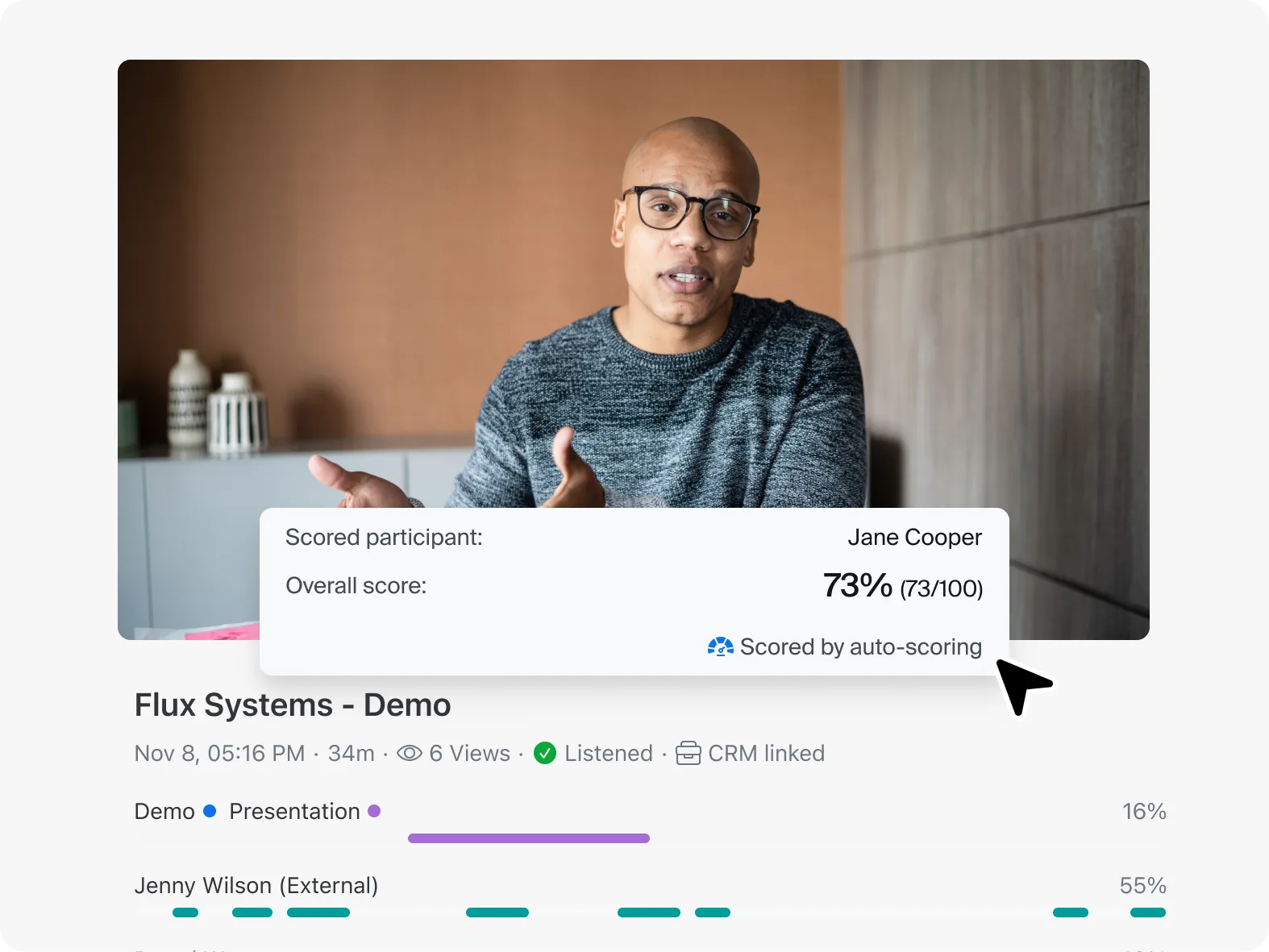This screenshot has height=952, width=1269.
Task: Click the 55% talk ratio for Jenny Wilson
Action: [x=1143, y=885]
